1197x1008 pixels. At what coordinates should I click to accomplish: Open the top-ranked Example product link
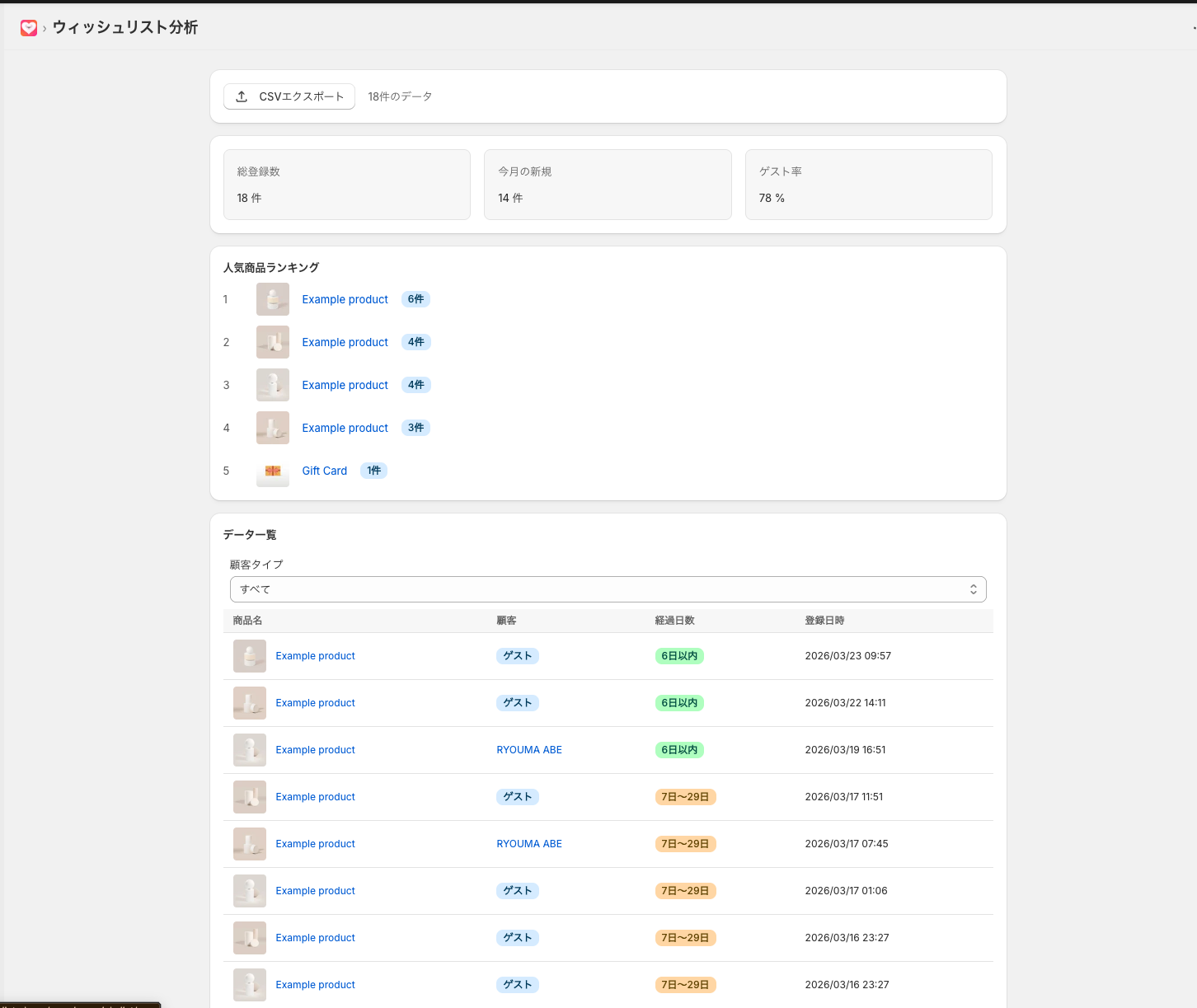(345, 299)
